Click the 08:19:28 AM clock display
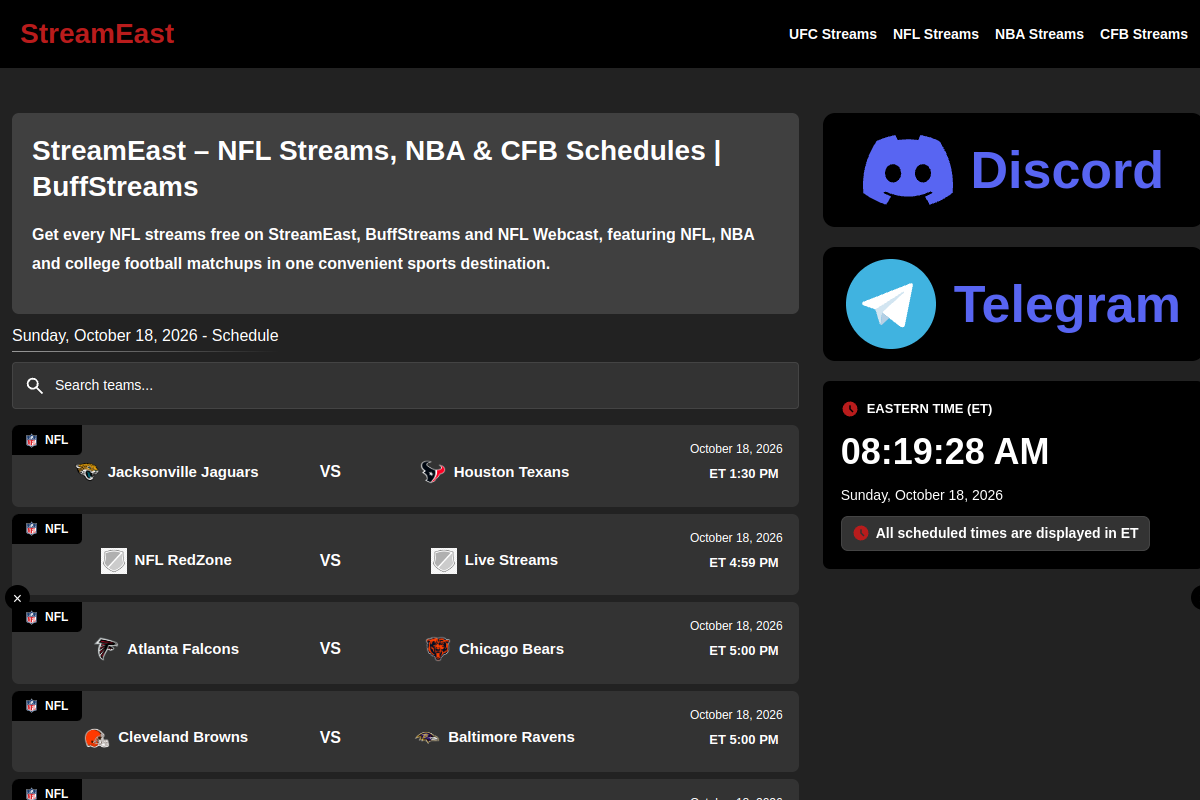 click(x=945, y=452)
